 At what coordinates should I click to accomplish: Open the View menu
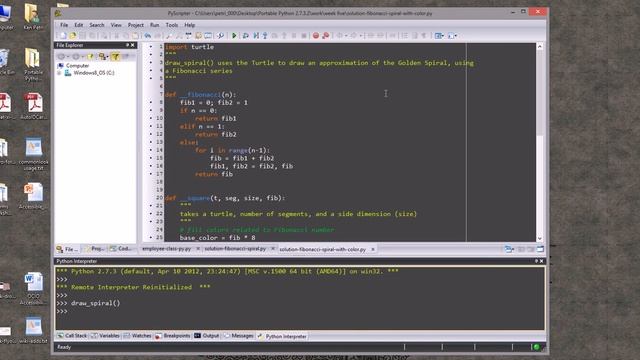pyautogui.click(x=116, y=25)
